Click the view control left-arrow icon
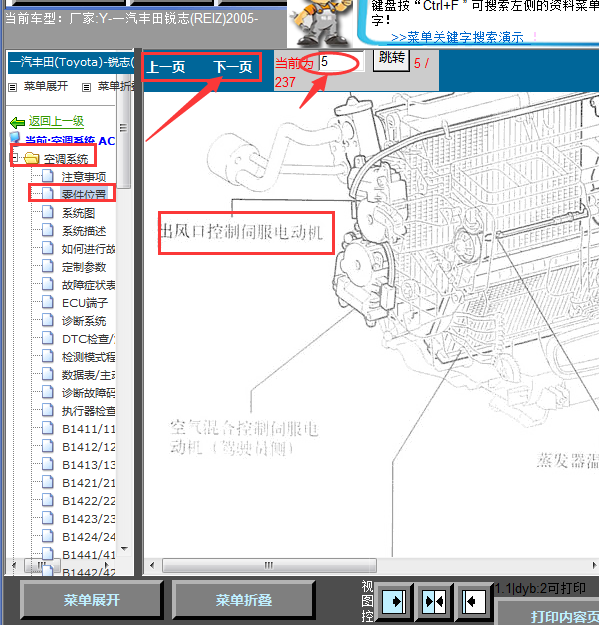599x625 pixels. [474, 601]
